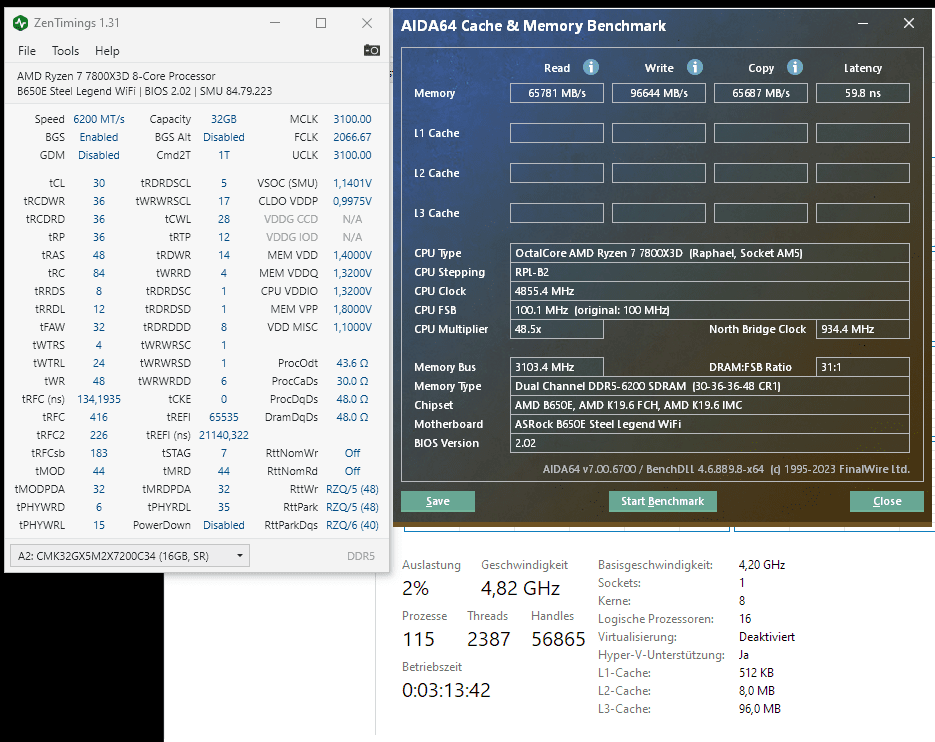The height and width of the screenshot is (742, 935).
Task: Click the Read column info icon
Action: click(590, 67)
